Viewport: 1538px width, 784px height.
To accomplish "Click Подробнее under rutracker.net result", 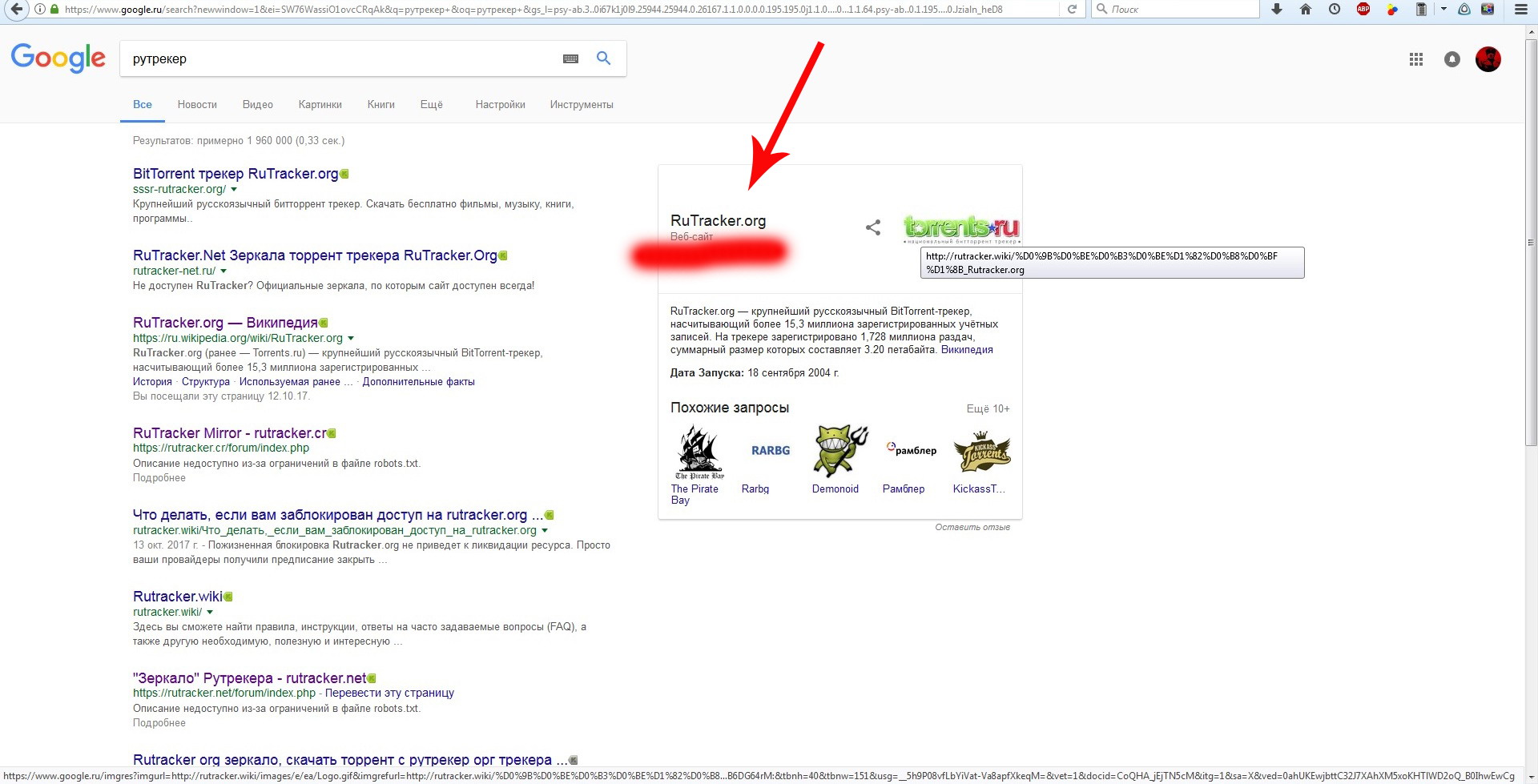I will [159, 723].
